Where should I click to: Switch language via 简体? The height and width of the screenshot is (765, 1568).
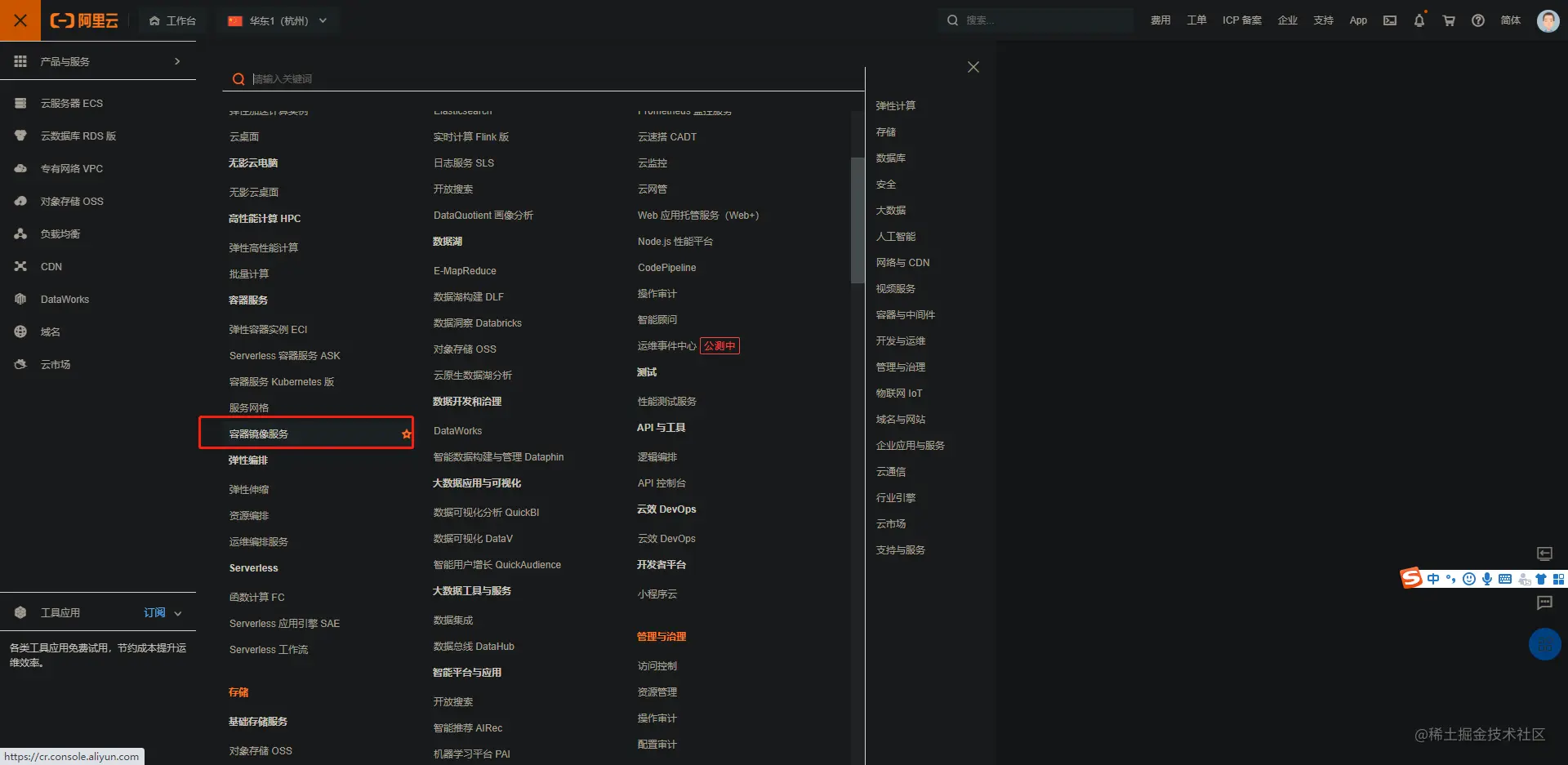[1511, 20]
